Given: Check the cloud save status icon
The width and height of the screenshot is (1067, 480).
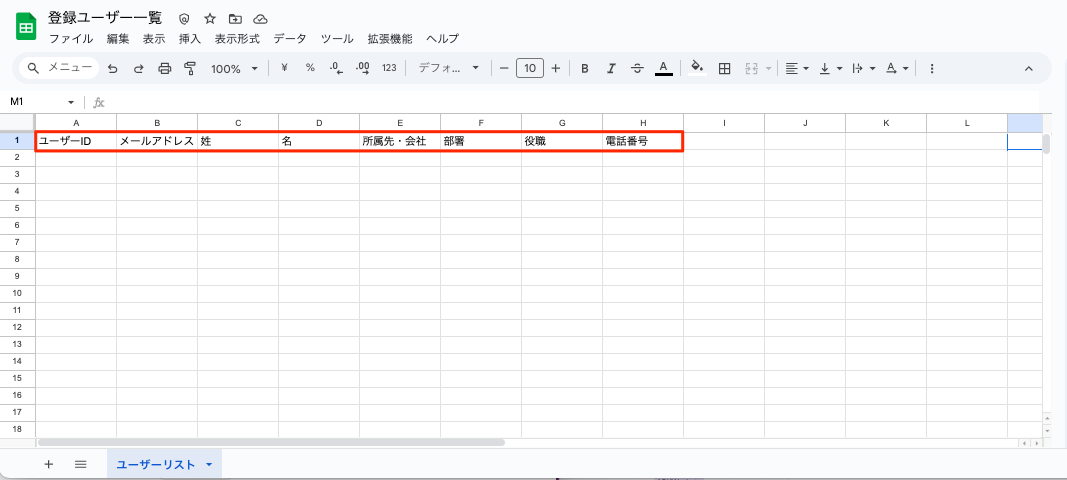Looking at the screenshot, I should [x=259, y=19].
